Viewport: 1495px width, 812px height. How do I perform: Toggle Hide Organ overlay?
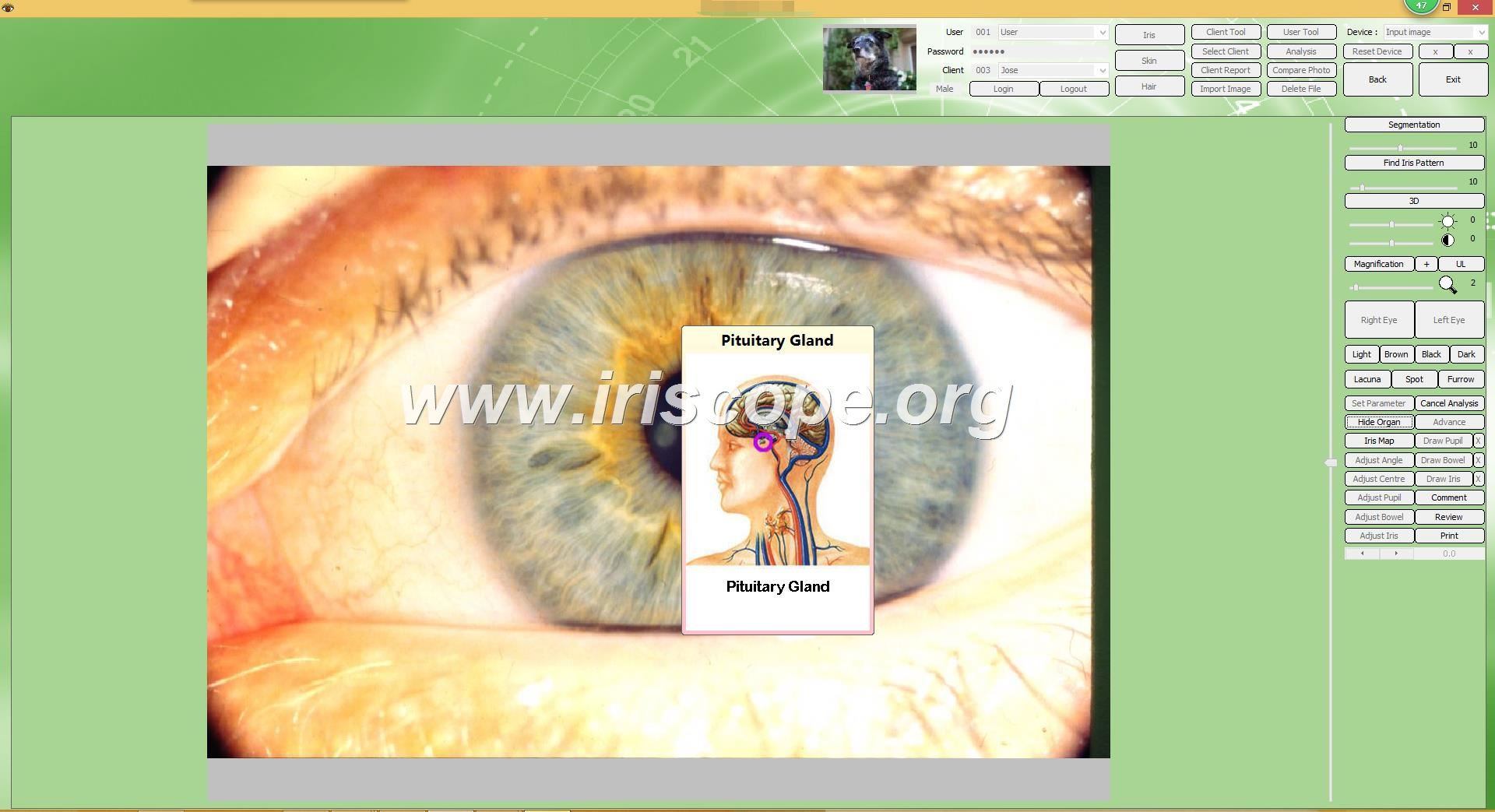tap(1378, 422)
